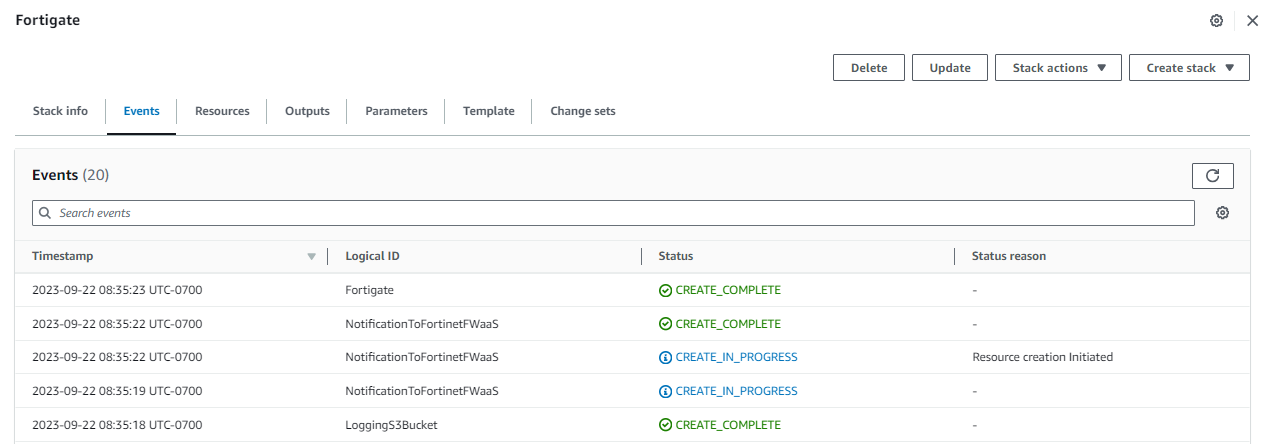Click the refresh events icon button
1268x444 pixels.
click(1212, 176)
